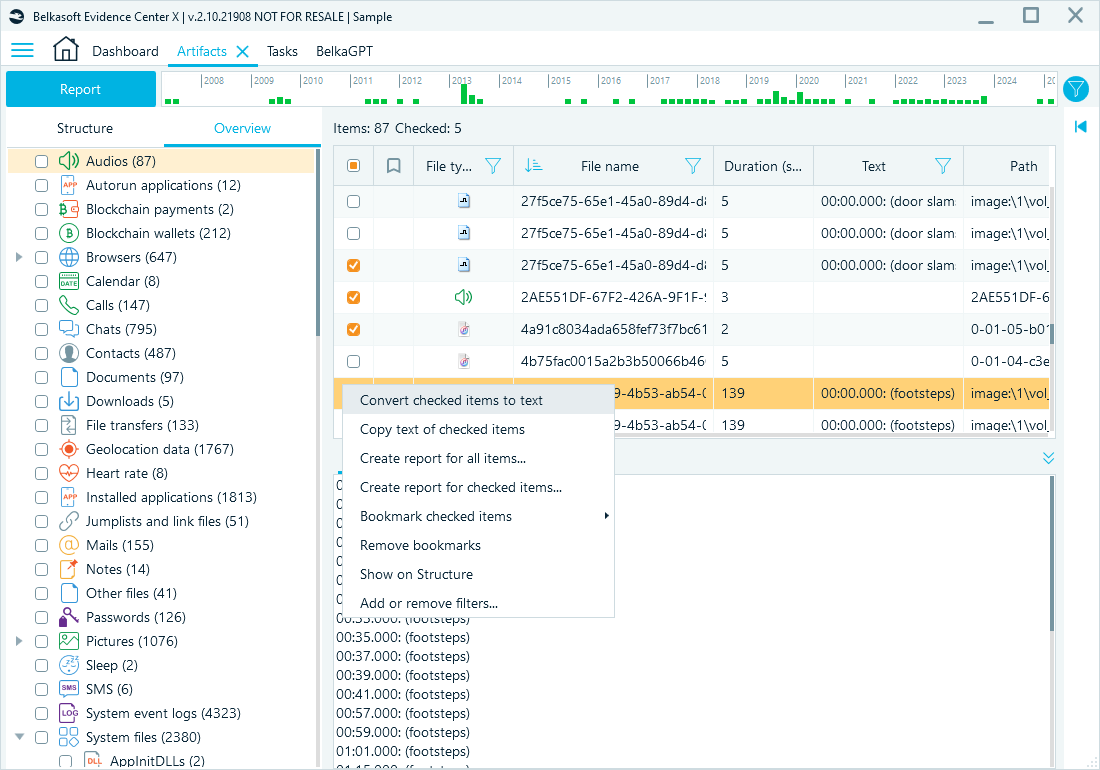Close the Artifacts tab
Screen dimensions: 1100x770
242,51
